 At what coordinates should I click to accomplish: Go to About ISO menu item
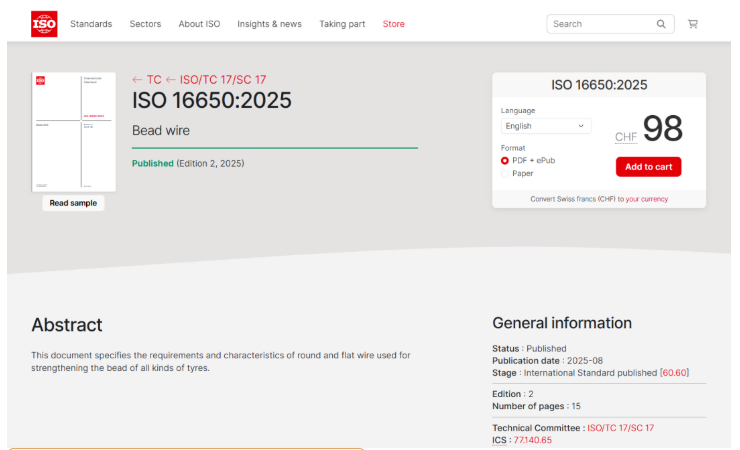click(199, 24)
